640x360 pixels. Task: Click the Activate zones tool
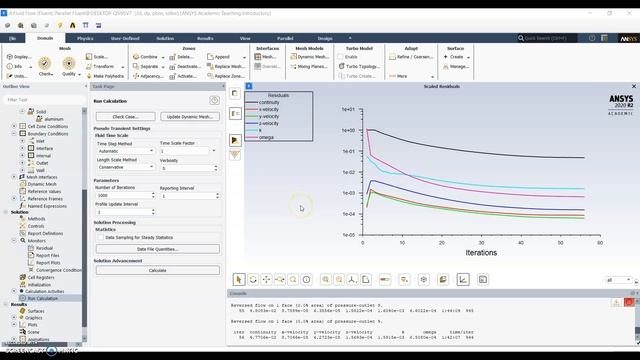(182, 76)
